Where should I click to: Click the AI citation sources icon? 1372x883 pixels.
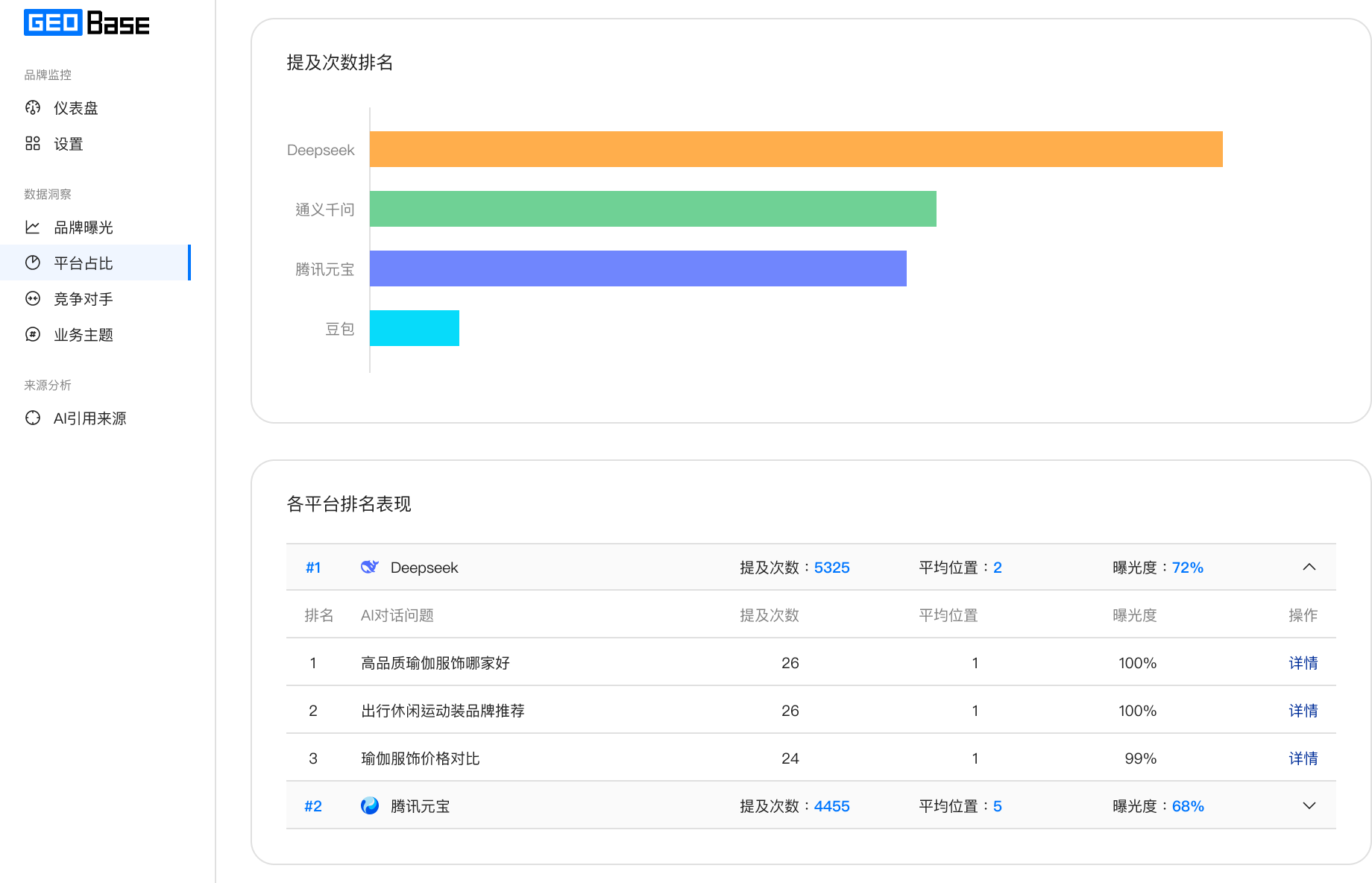coord(33,418)
